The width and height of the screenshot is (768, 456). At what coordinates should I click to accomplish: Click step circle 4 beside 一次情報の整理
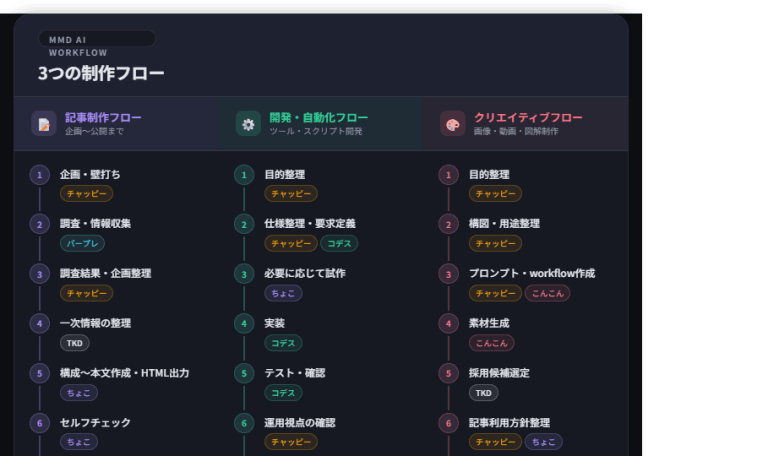(40, 324)
